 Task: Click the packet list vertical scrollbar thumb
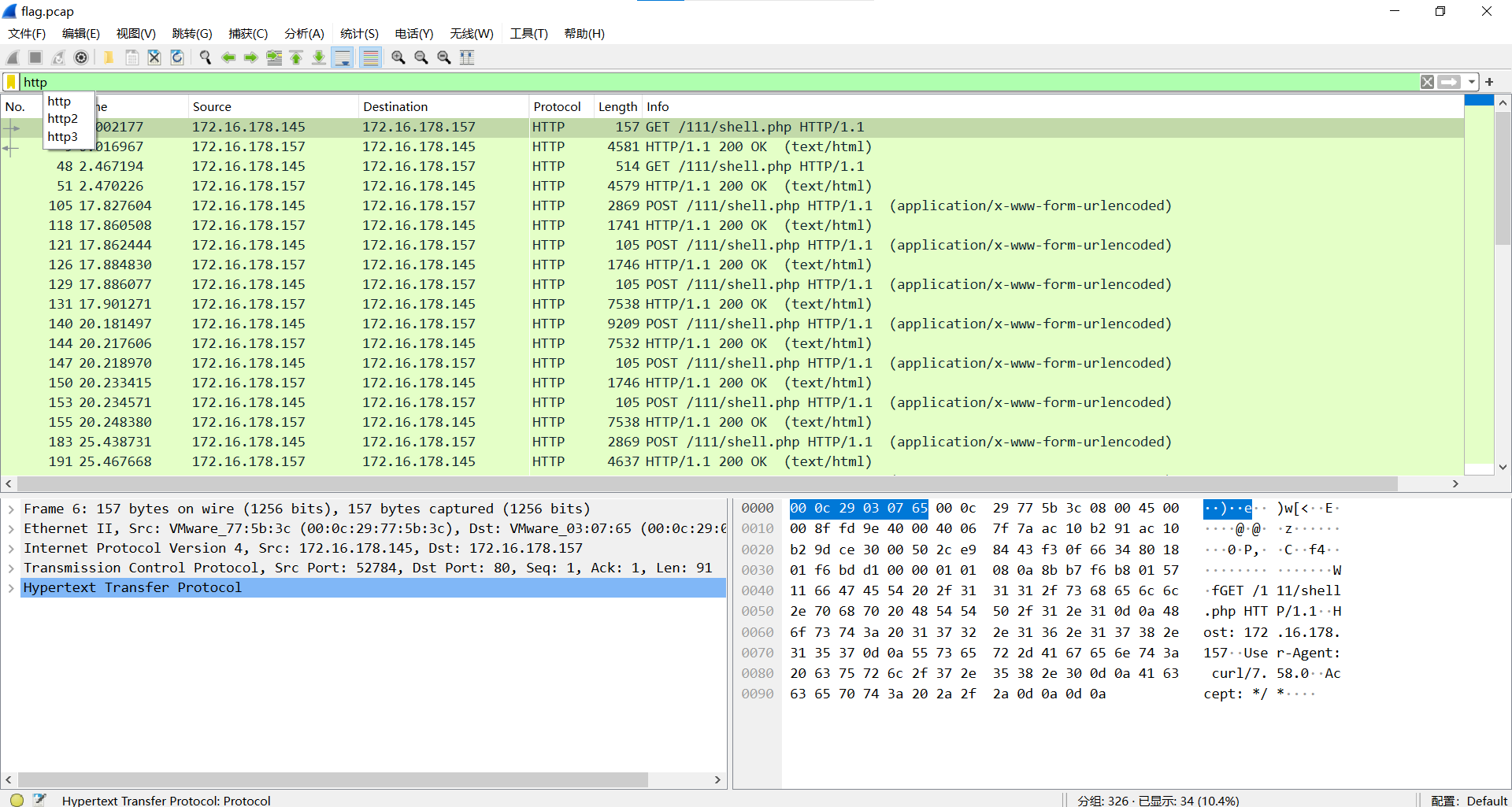coord(1503,179)
